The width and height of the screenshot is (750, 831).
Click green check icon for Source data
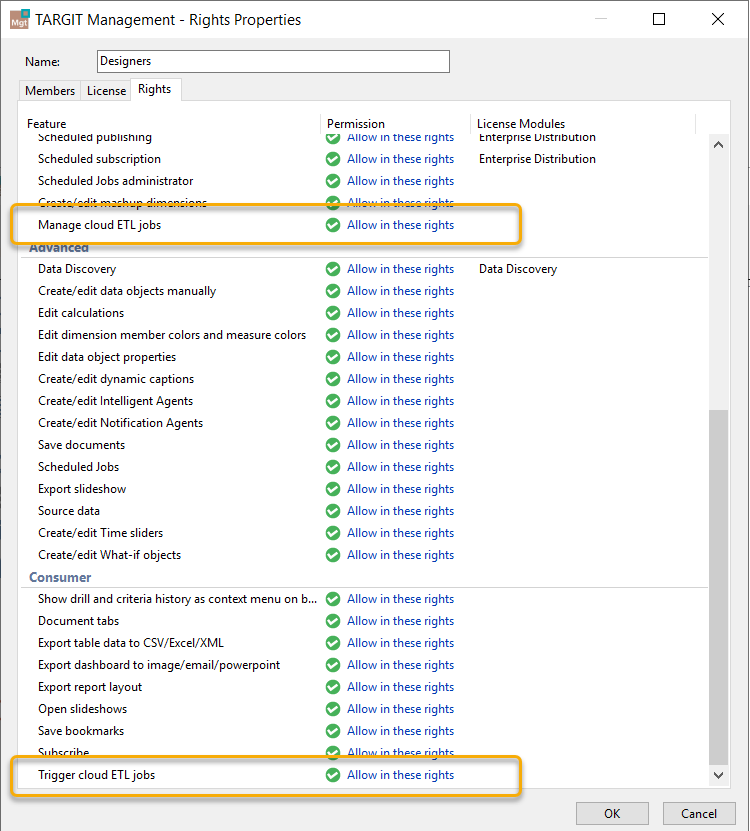click(333, 511)
